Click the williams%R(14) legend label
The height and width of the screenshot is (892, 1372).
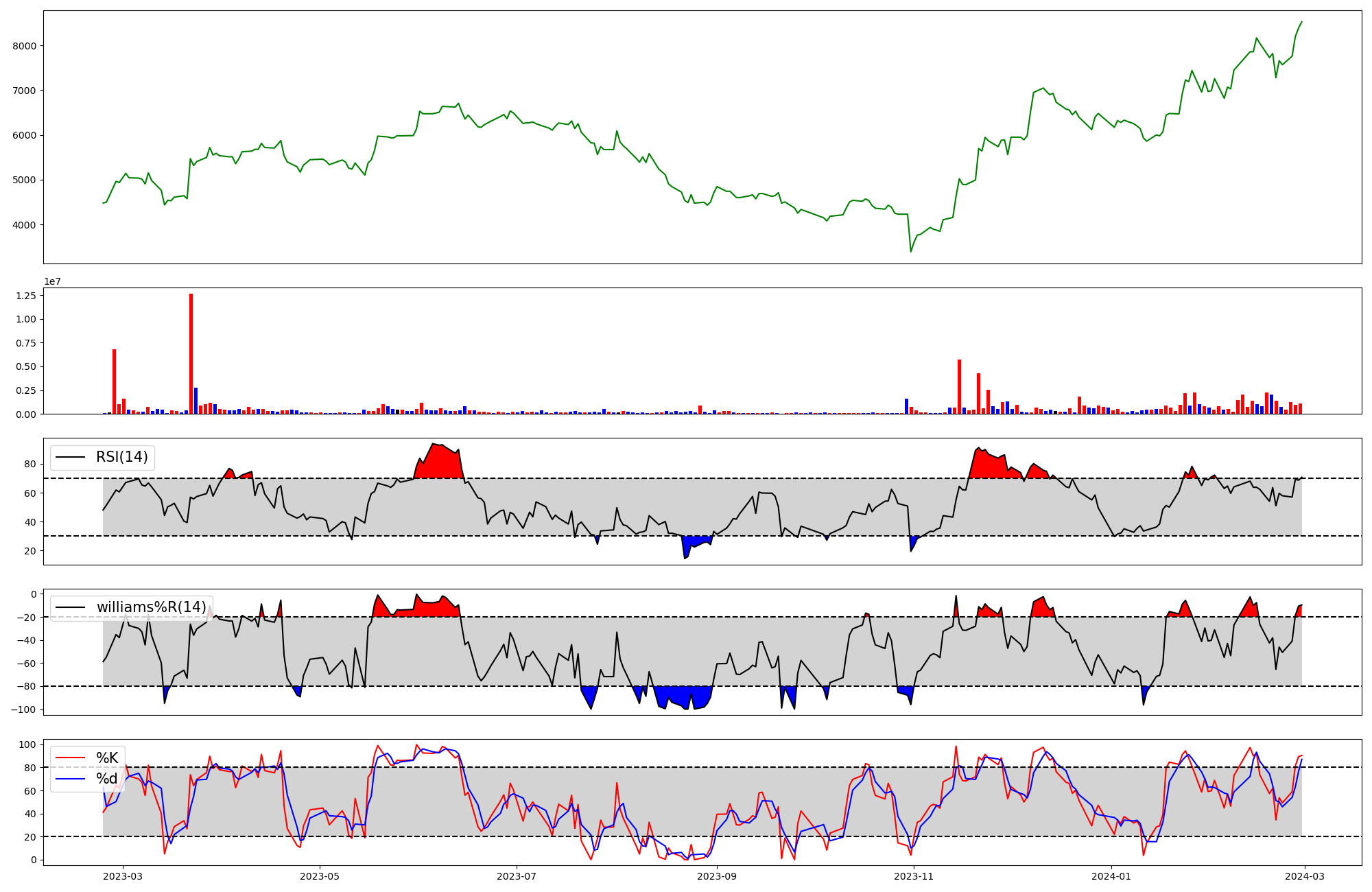pyautogui.click(x=151, y=607)
